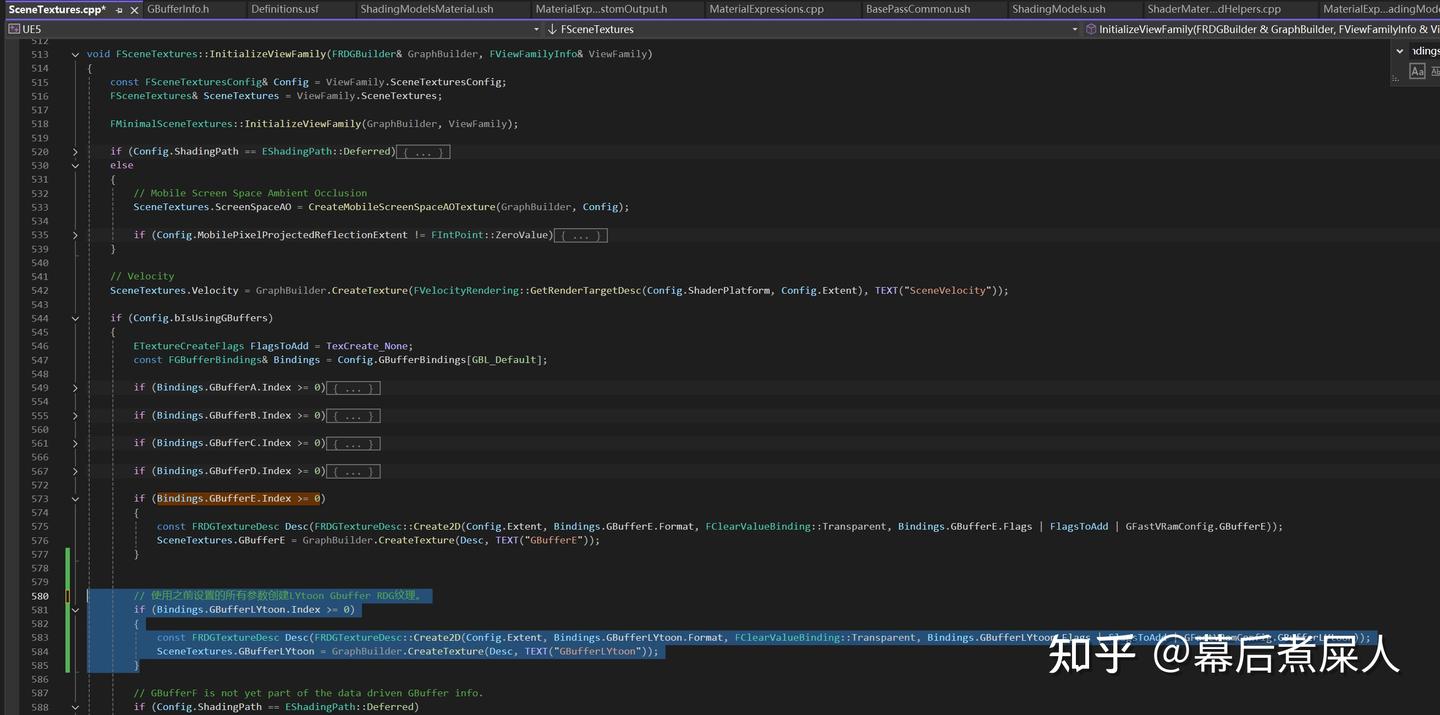Click the match-whole-word icon in Find box

pos(1436,70)
